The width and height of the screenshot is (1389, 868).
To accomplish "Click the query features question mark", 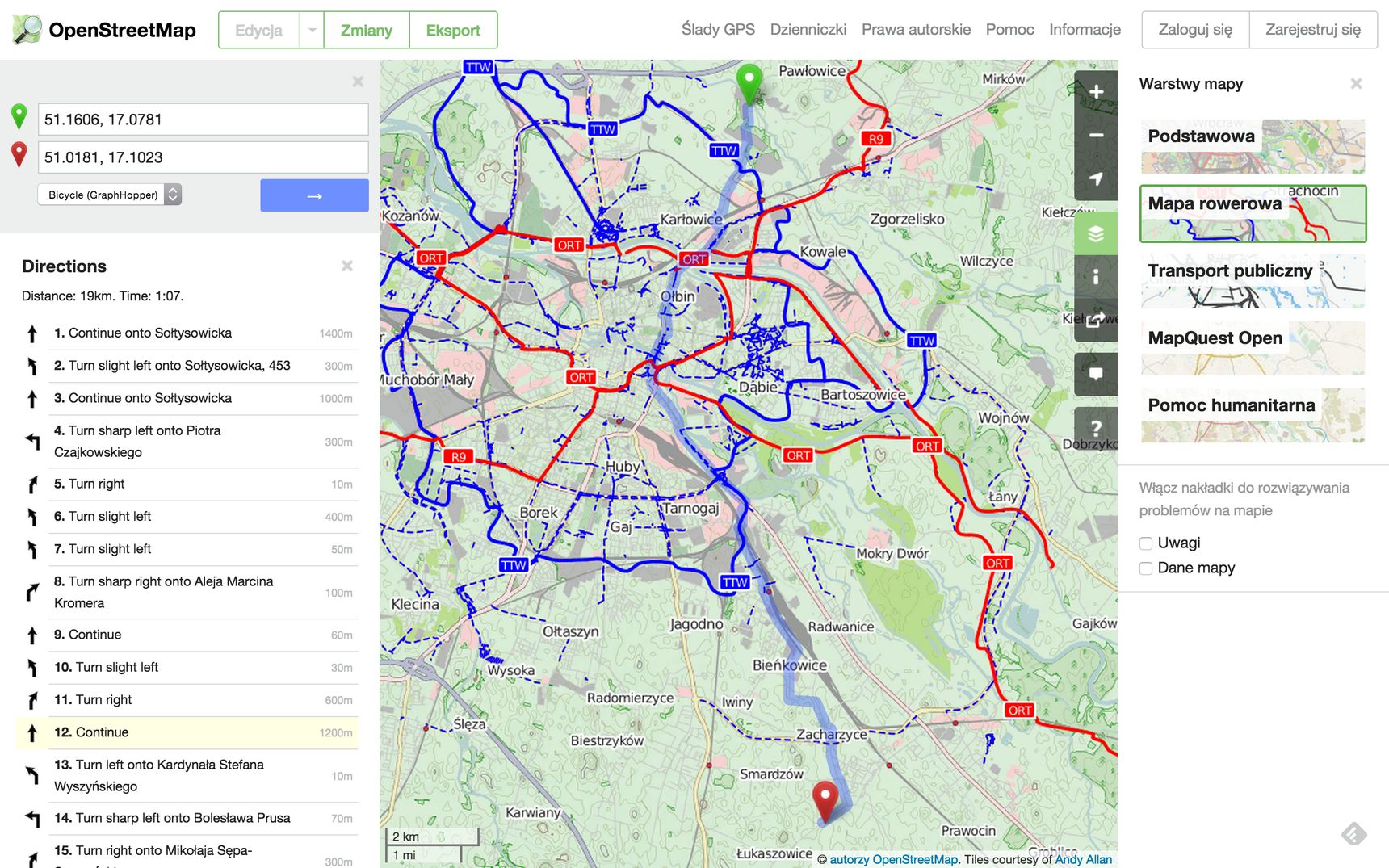I will coord(1096,428).
